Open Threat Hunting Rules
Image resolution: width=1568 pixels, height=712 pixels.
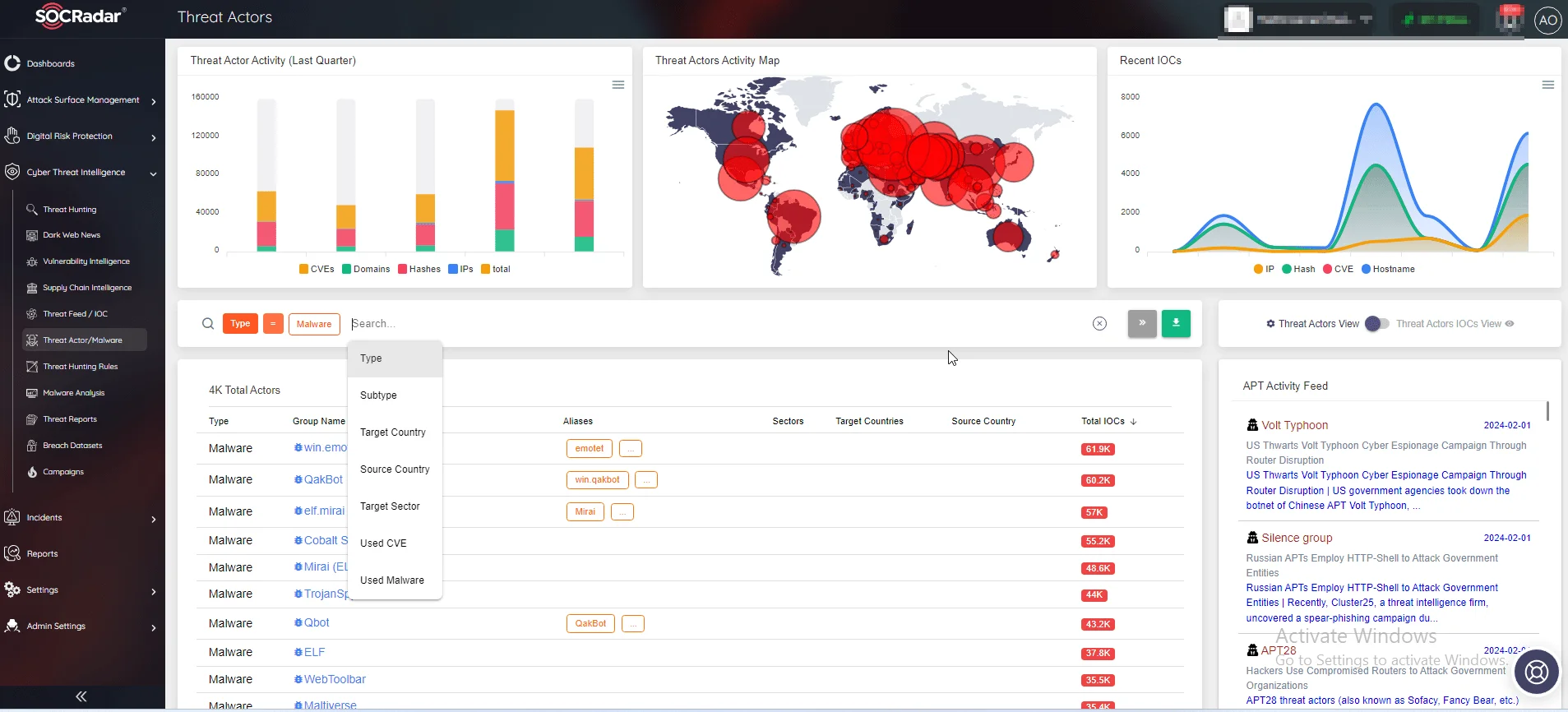tap(80, 367)
